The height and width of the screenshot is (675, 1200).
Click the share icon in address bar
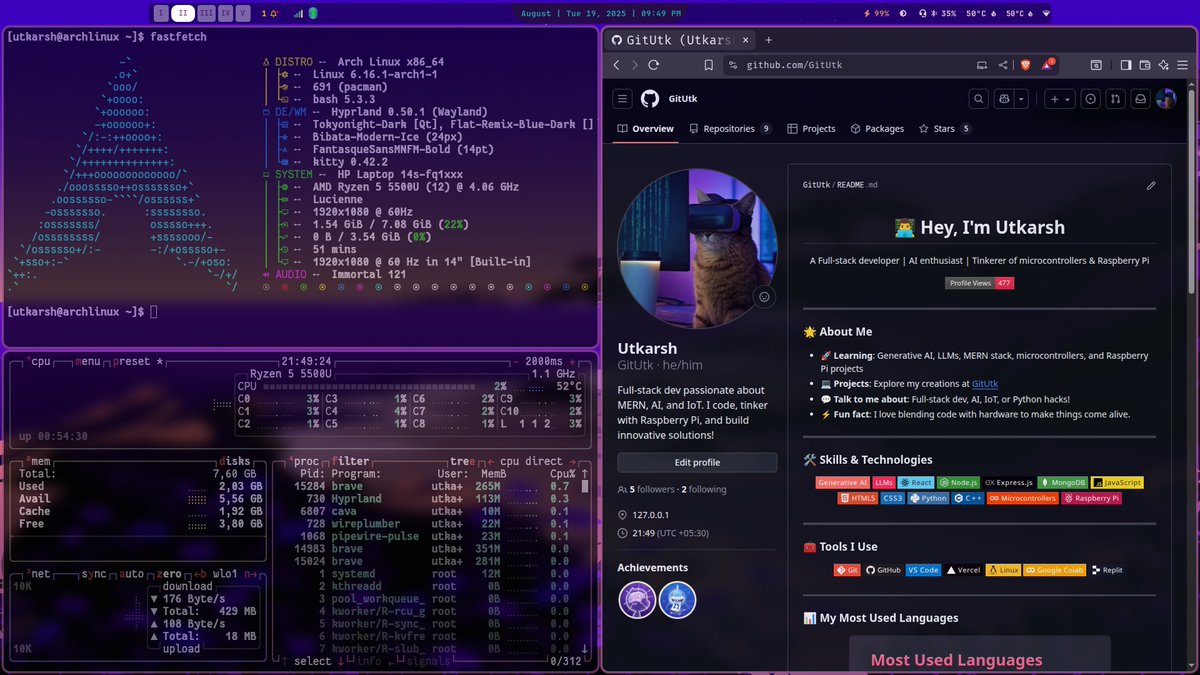(x=1003, y=65)
